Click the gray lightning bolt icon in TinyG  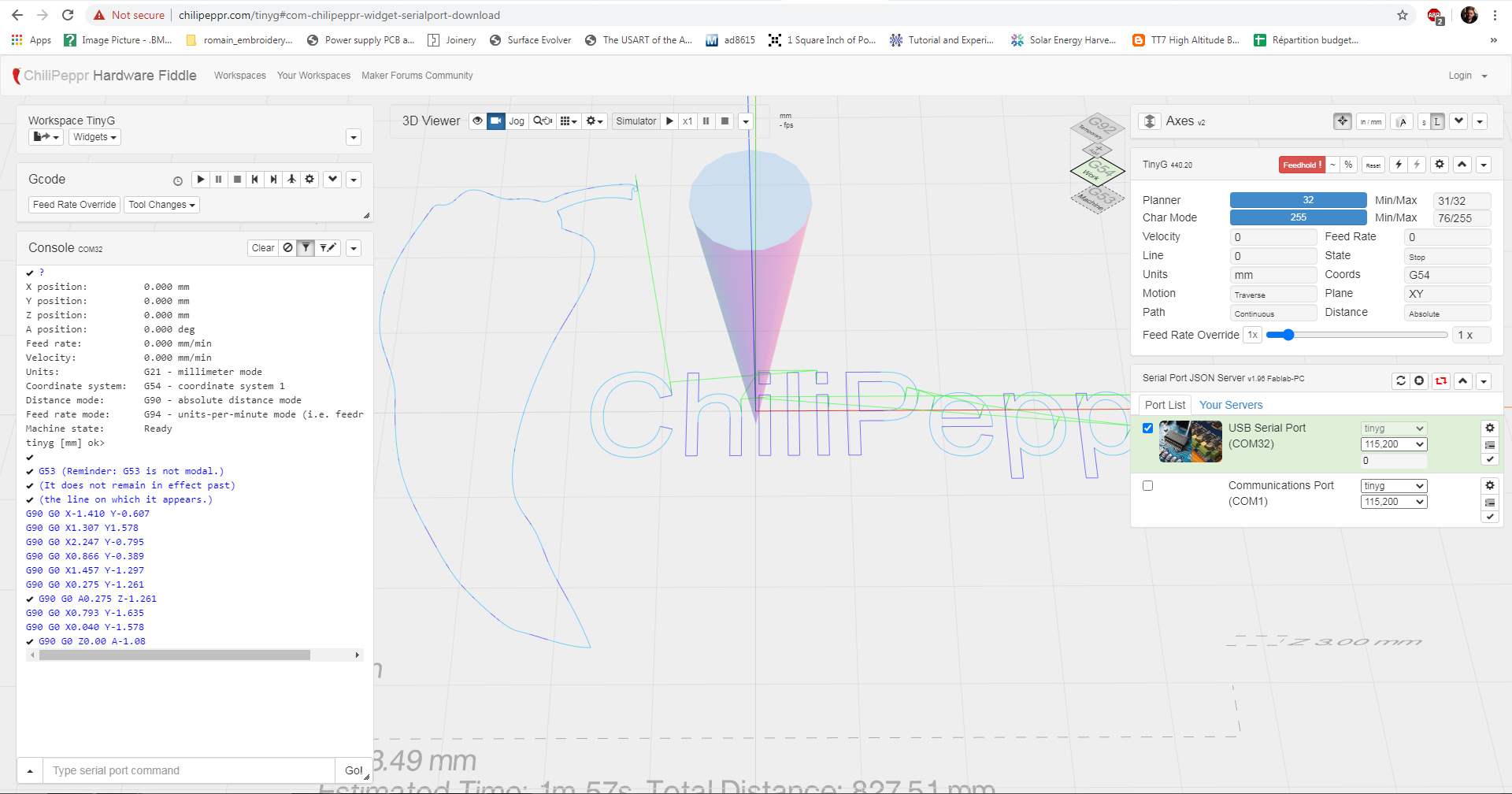click(x=1417, y=165)
